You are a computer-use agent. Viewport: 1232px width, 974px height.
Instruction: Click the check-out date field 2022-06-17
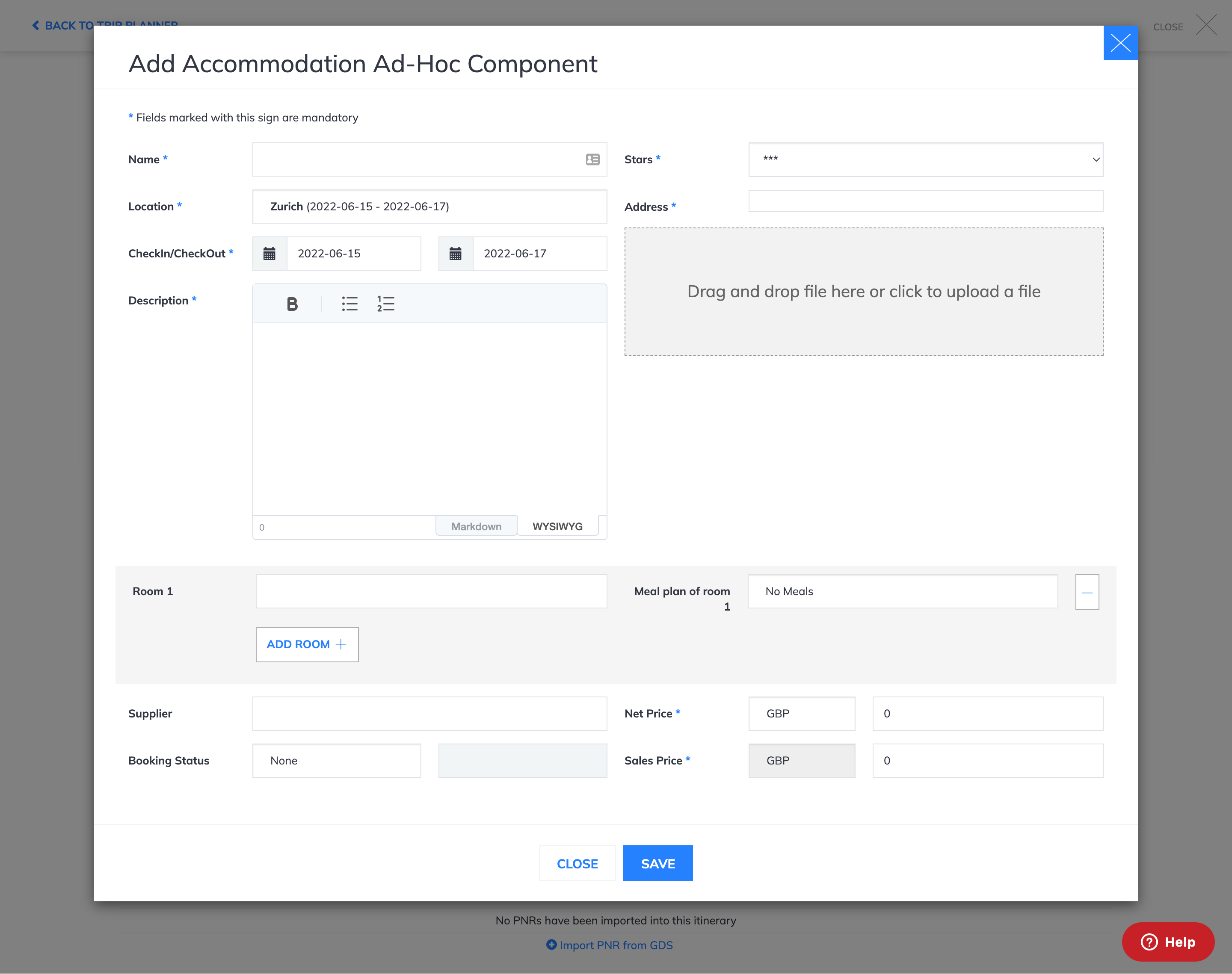coord(539,254)
